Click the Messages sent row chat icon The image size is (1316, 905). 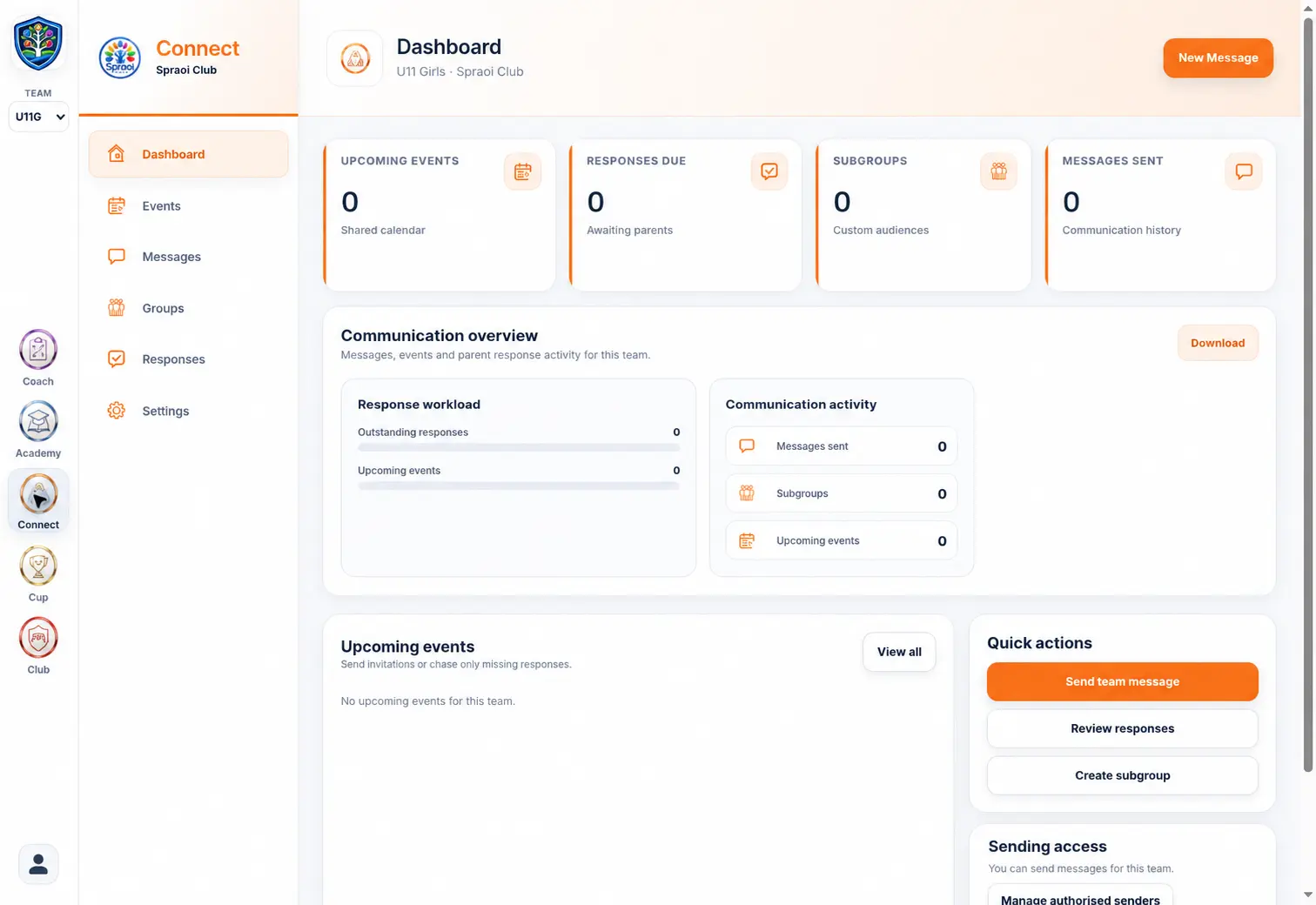click(x=747, y=446)
